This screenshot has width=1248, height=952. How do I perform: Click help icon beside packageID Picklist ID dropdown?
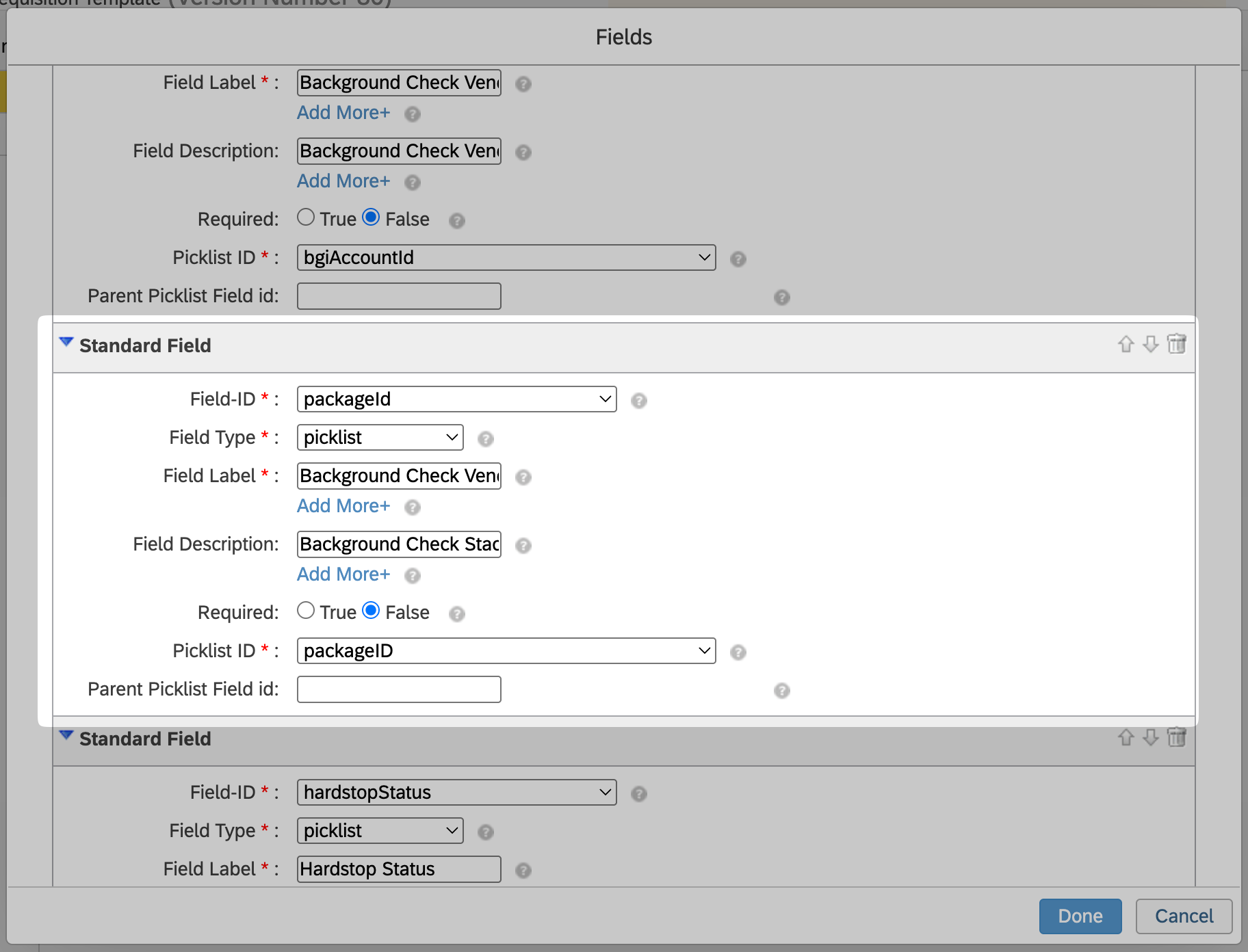click(738, 652)
